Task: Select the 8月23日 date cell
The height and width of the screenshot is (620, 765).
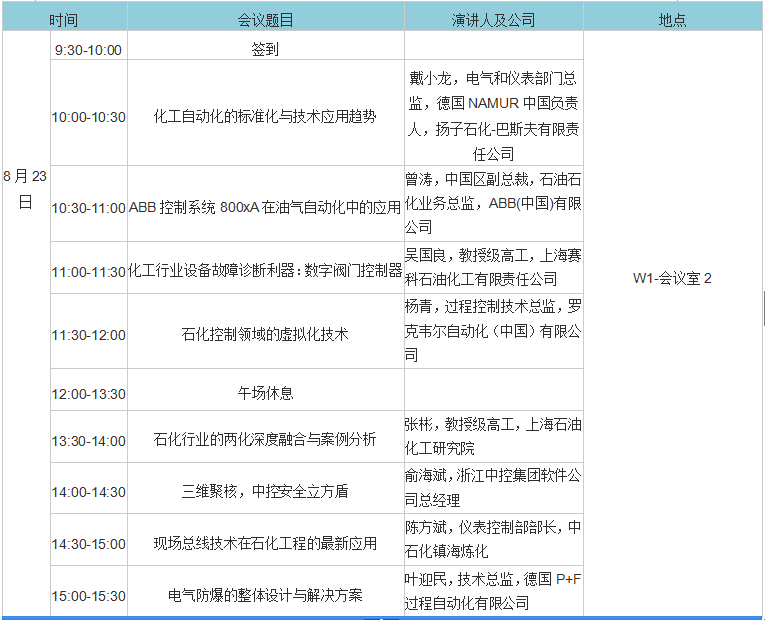Action: [x=26, y=323]
